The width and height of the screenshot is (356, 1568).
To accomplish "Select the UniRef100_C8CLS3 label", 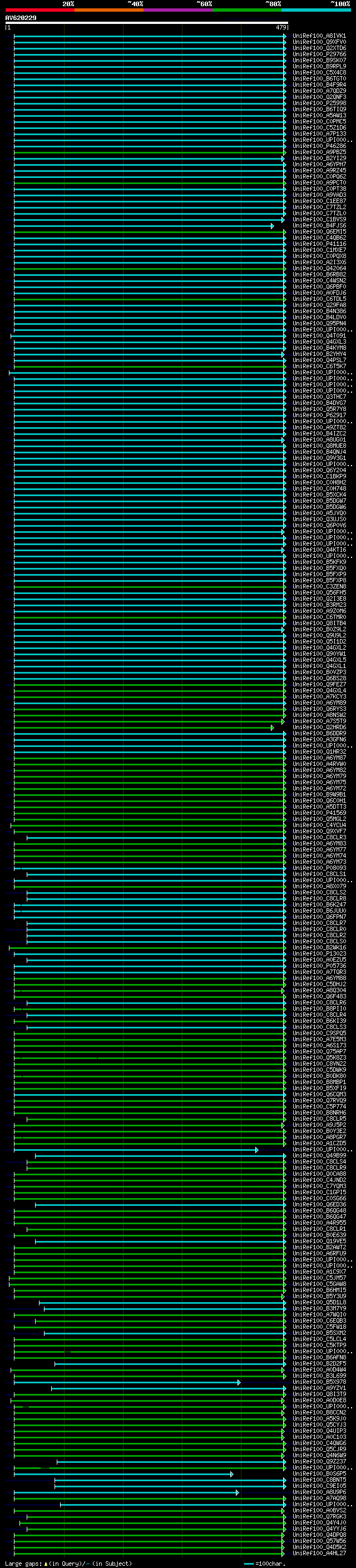I will (x=319, y=1027).
